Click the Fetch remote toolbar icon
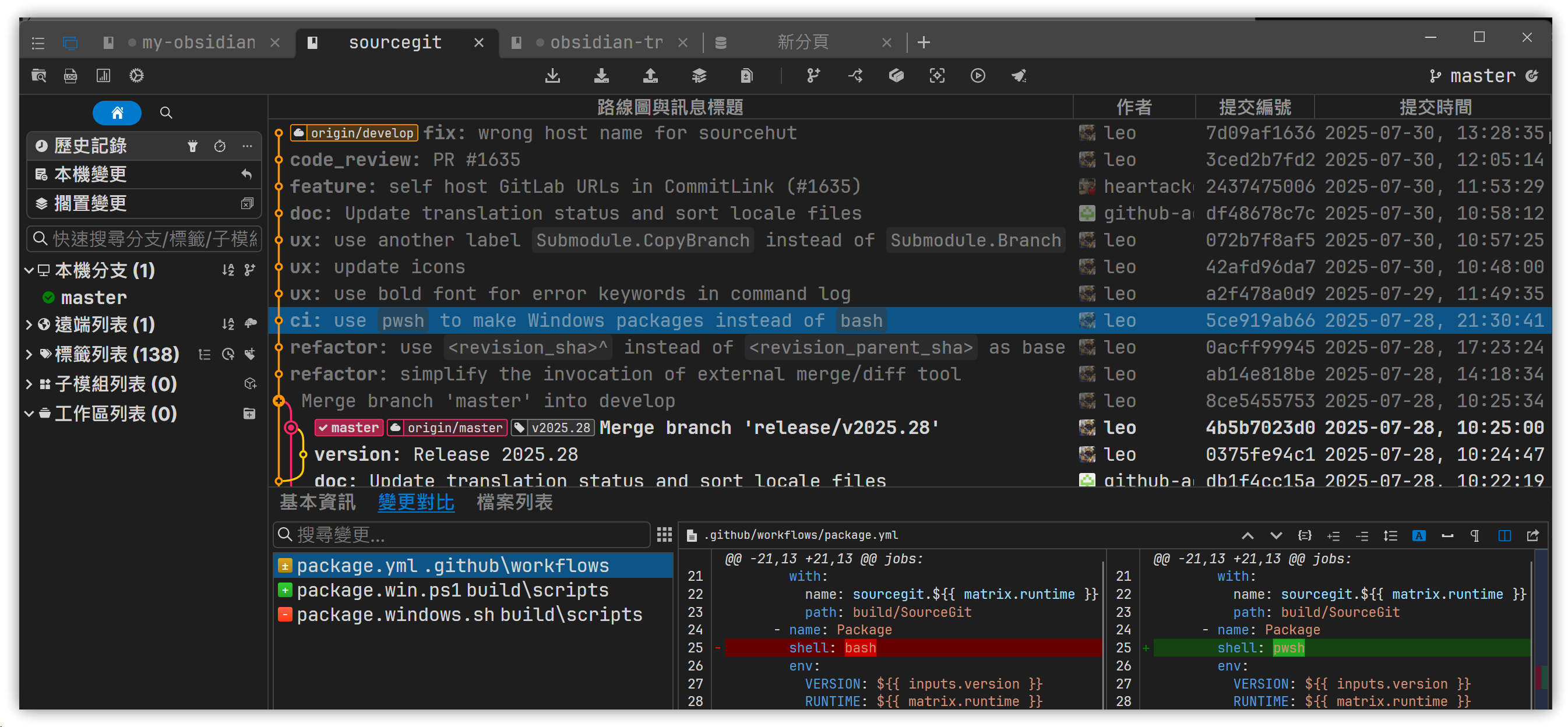The width and height of the screenshot is (1568, 727). click(552, 76)
